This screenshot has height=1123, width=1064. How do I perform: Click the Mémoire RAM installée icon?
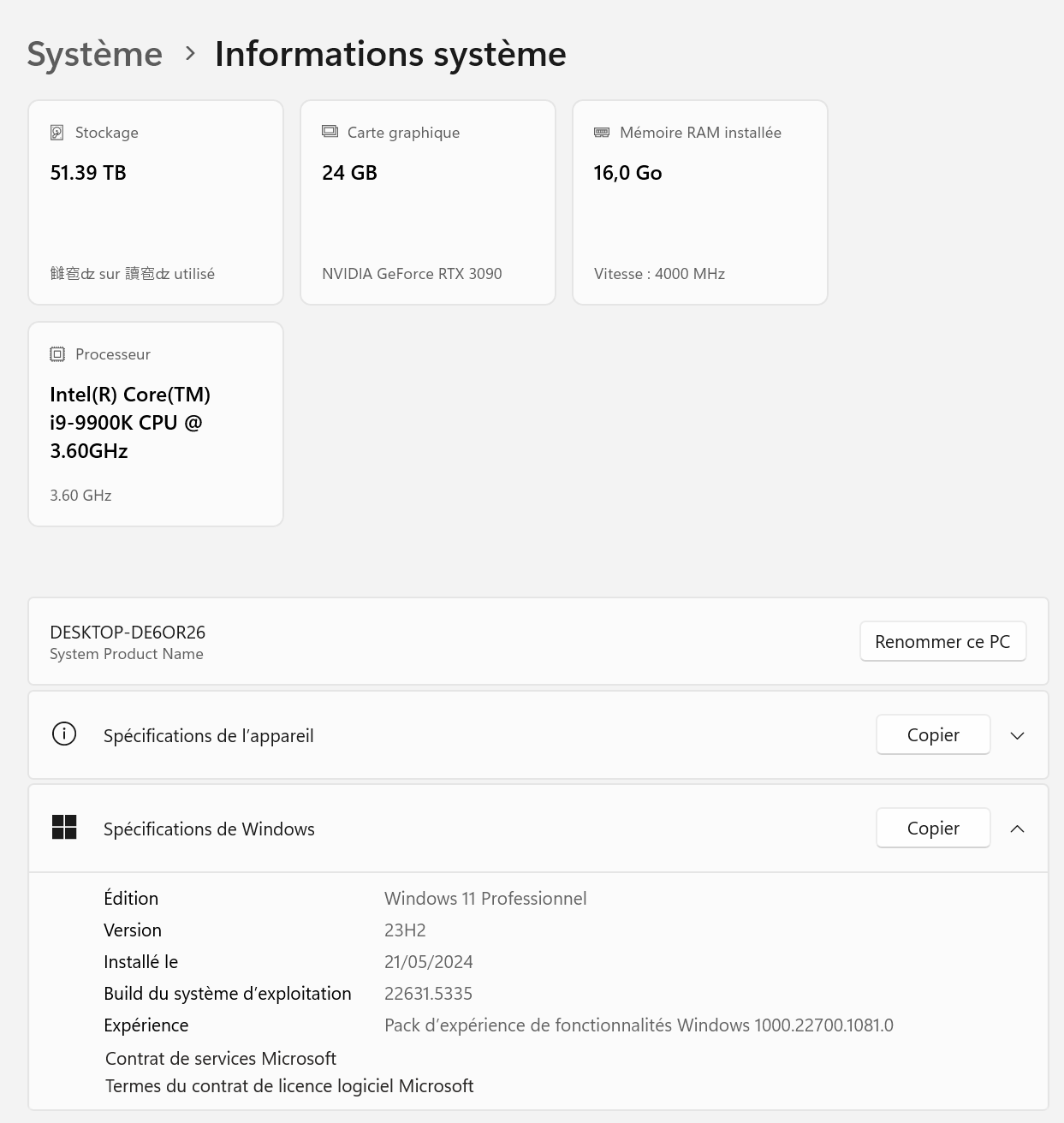602,133
